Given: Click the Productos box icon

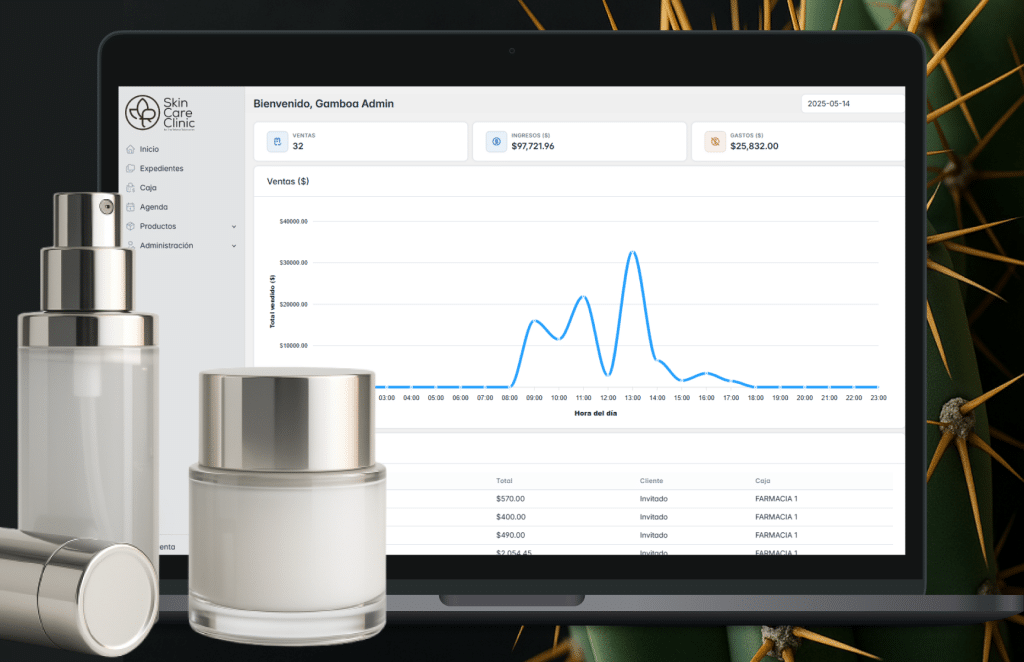Looking at the screenshot, I should (x=130, y=226).
